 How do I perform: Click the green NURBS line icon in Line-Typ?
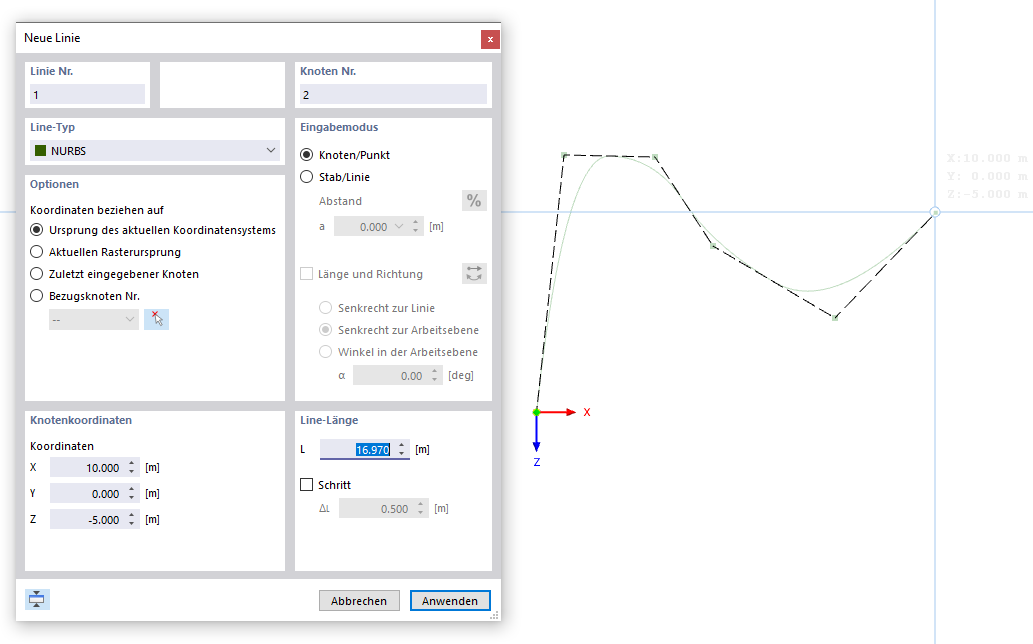tap(41, 150)
